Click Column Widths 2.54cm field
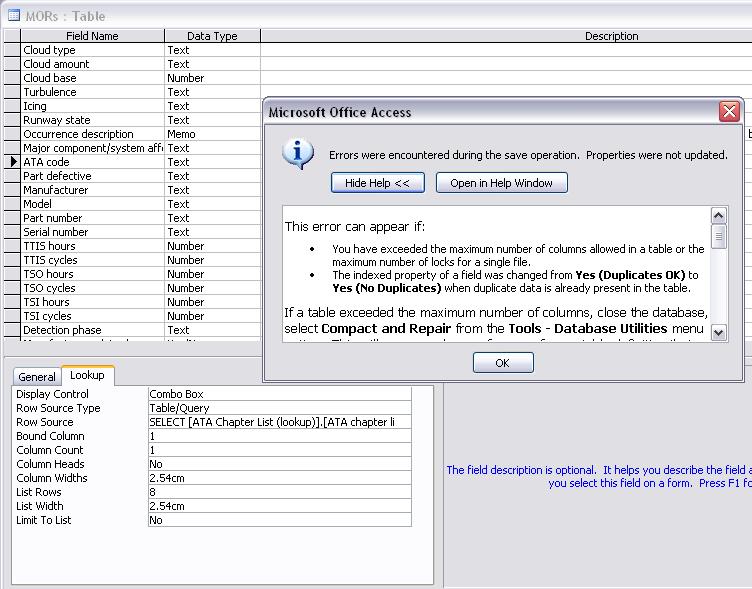 point(280,478)
